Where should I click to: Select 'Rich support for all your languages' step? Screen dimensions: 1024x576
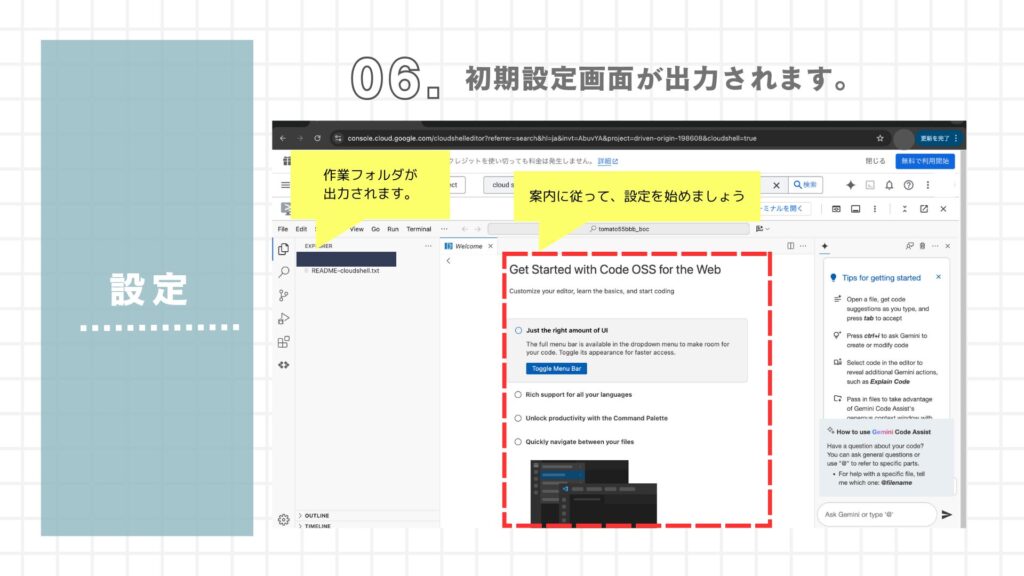[x=579, y=394]
